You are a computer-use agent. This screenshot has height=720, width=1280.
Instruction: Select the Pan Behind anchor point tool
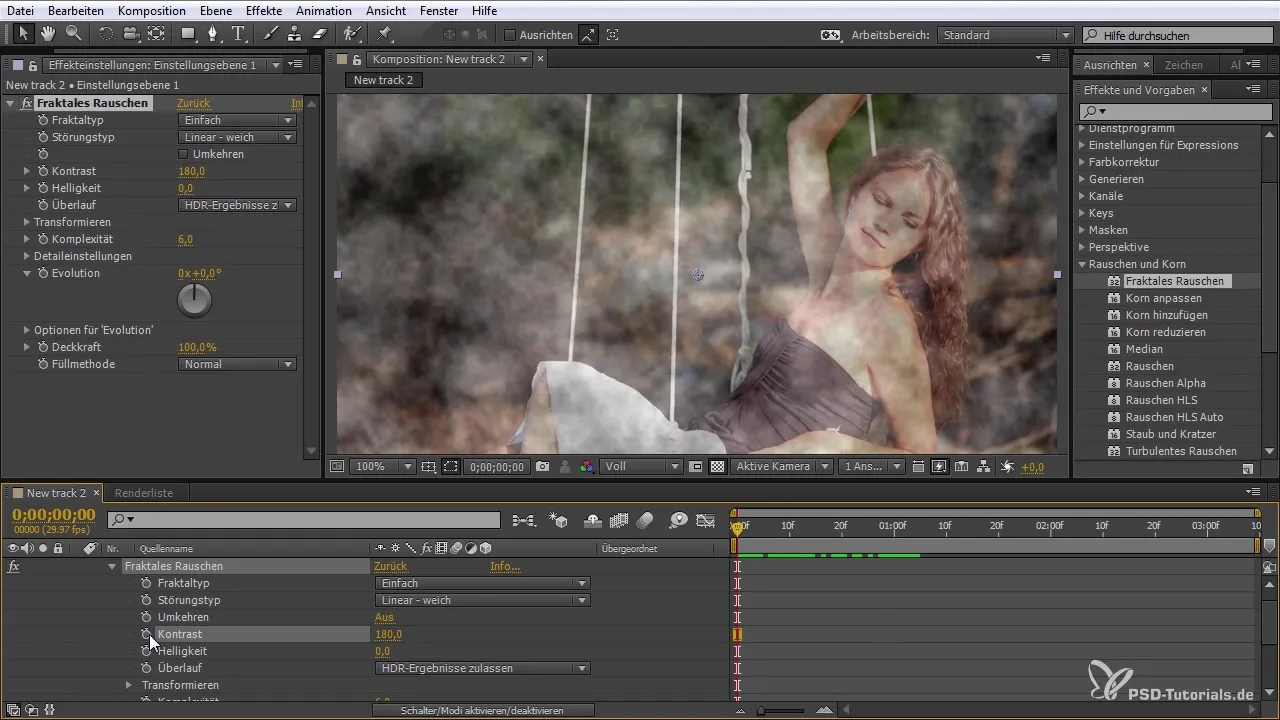[x=156, y=33]
